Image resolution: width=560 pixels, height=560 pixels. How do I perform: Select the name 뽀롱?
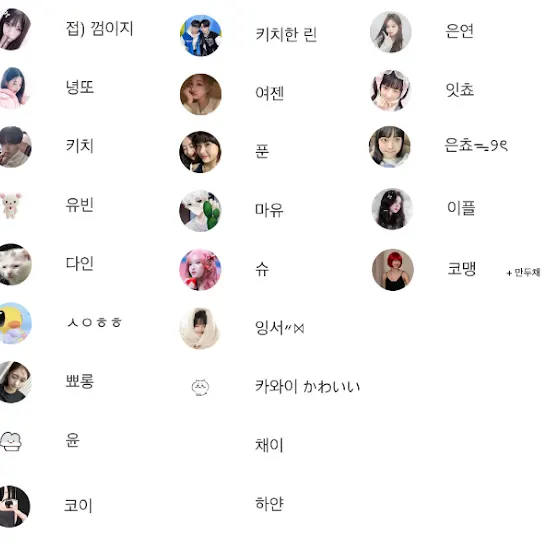pos(80,381)
